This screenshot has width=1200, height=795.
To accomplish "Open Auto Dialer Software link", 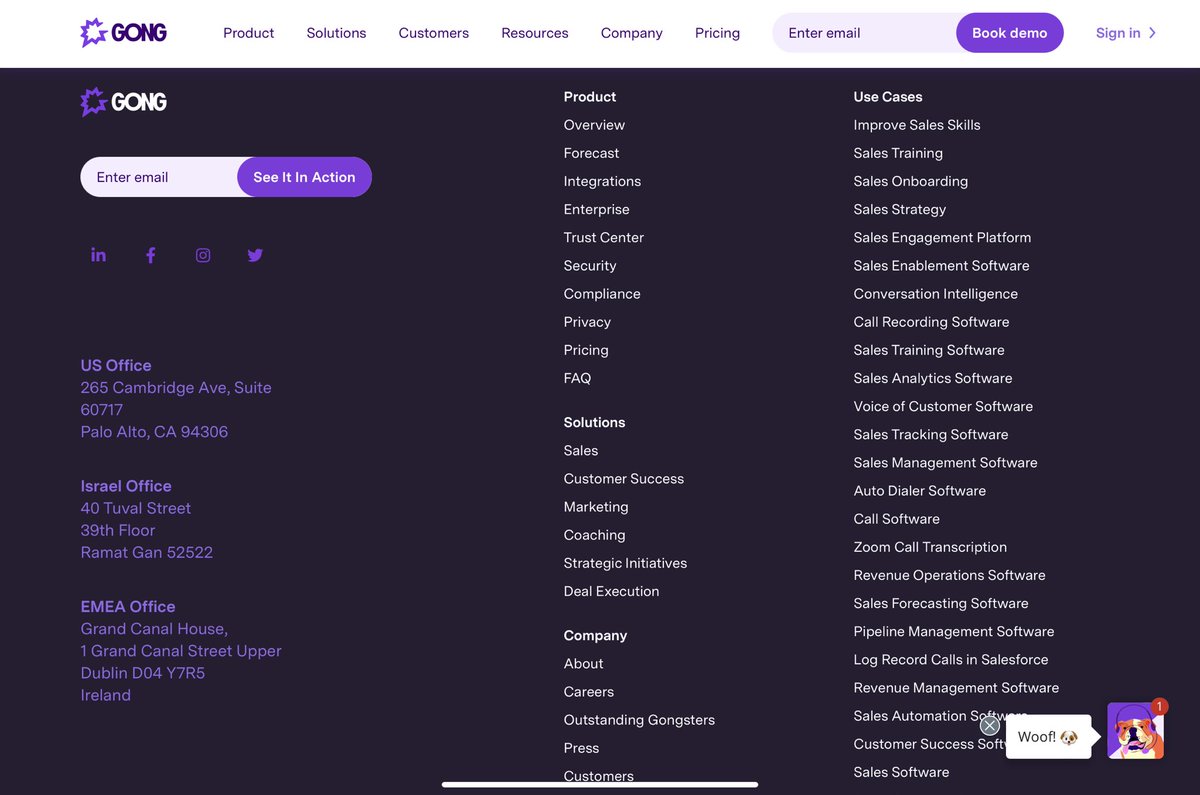I will [x=919, y=491].
